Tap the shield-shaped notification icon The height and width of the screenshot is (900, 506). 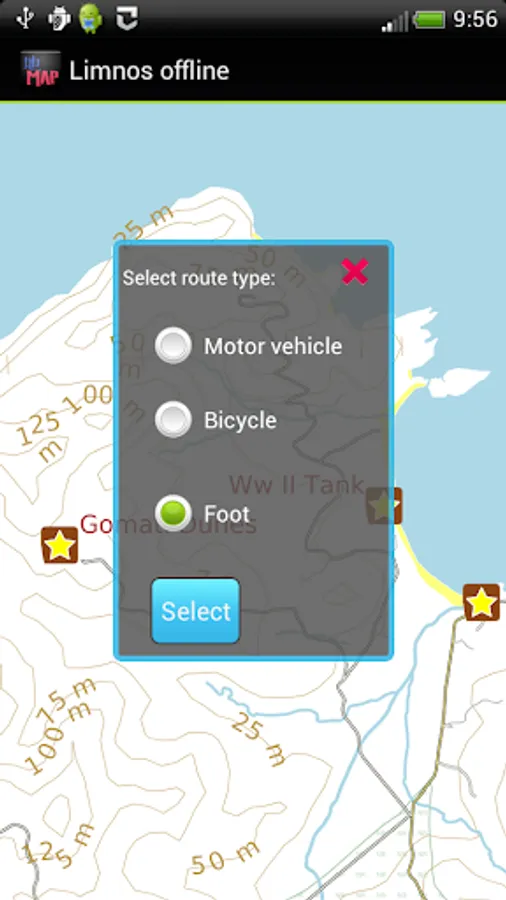(127, 19)
